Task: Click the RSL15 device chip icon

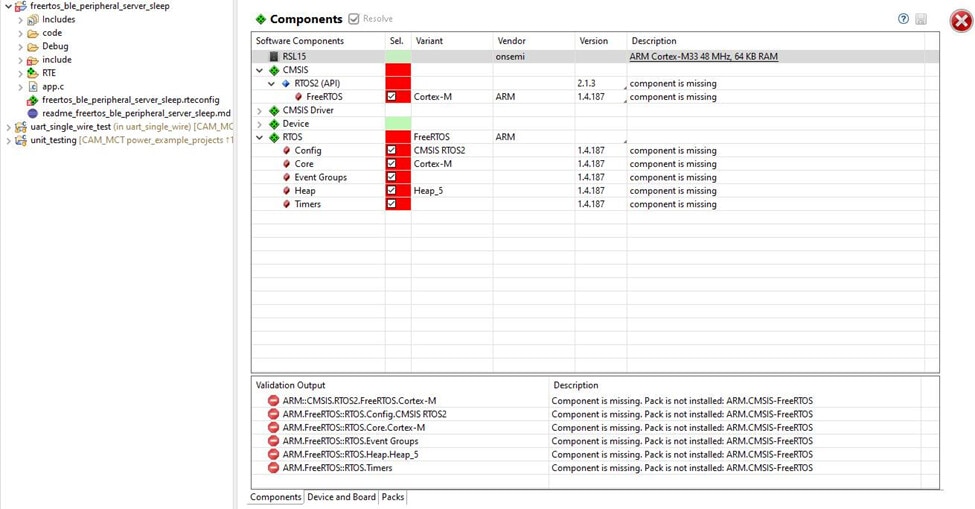Action: point(274,57)
